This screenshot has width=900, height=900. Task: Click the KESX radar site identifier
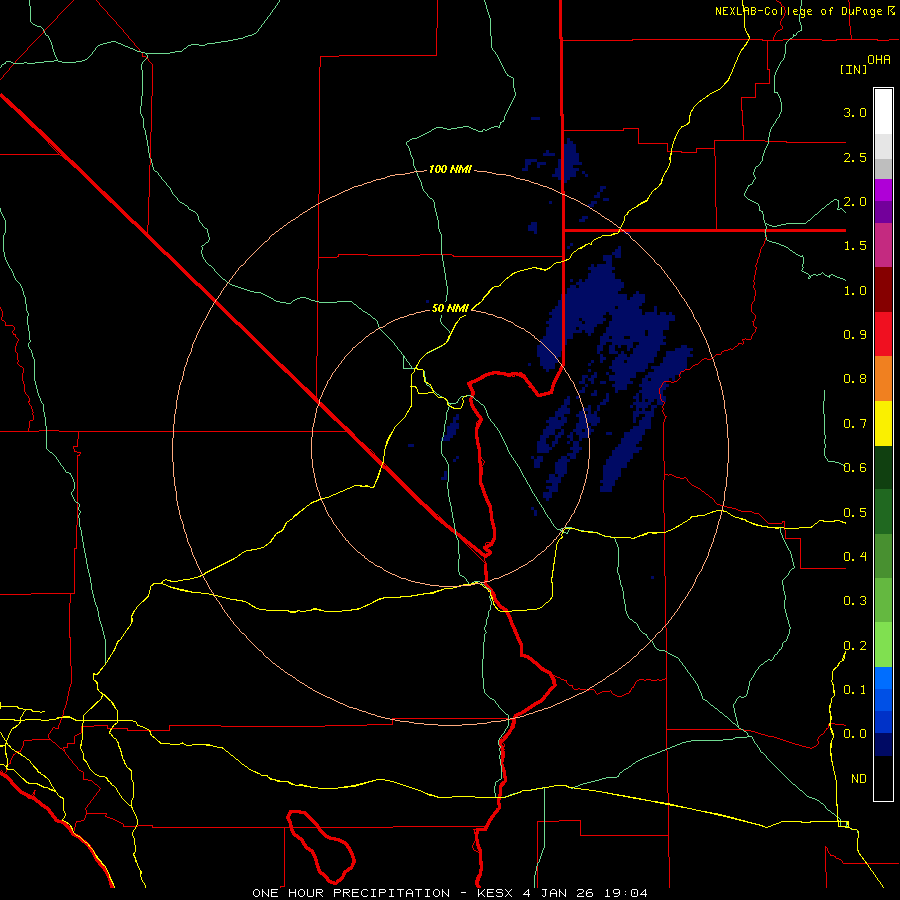[496, 893]
